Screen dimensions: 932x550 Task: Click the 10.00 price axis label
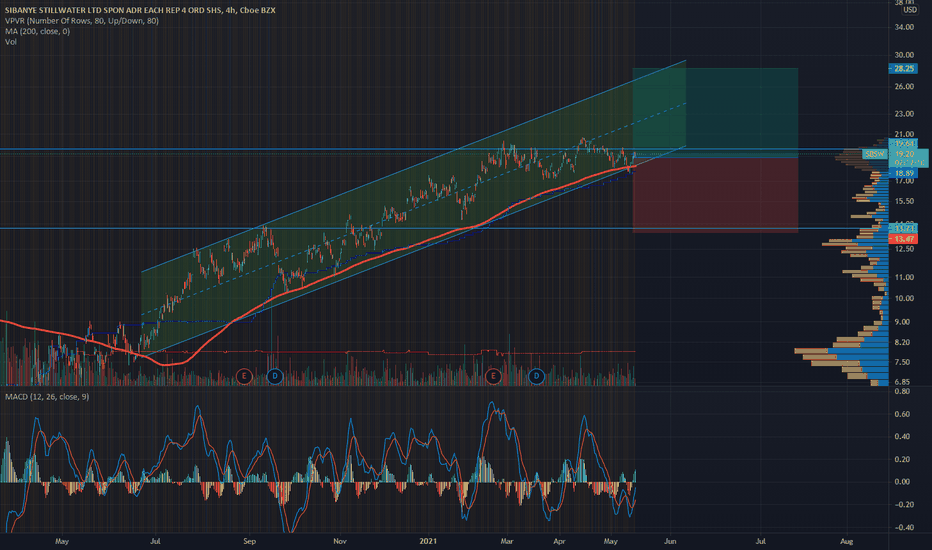coord(904,298)
